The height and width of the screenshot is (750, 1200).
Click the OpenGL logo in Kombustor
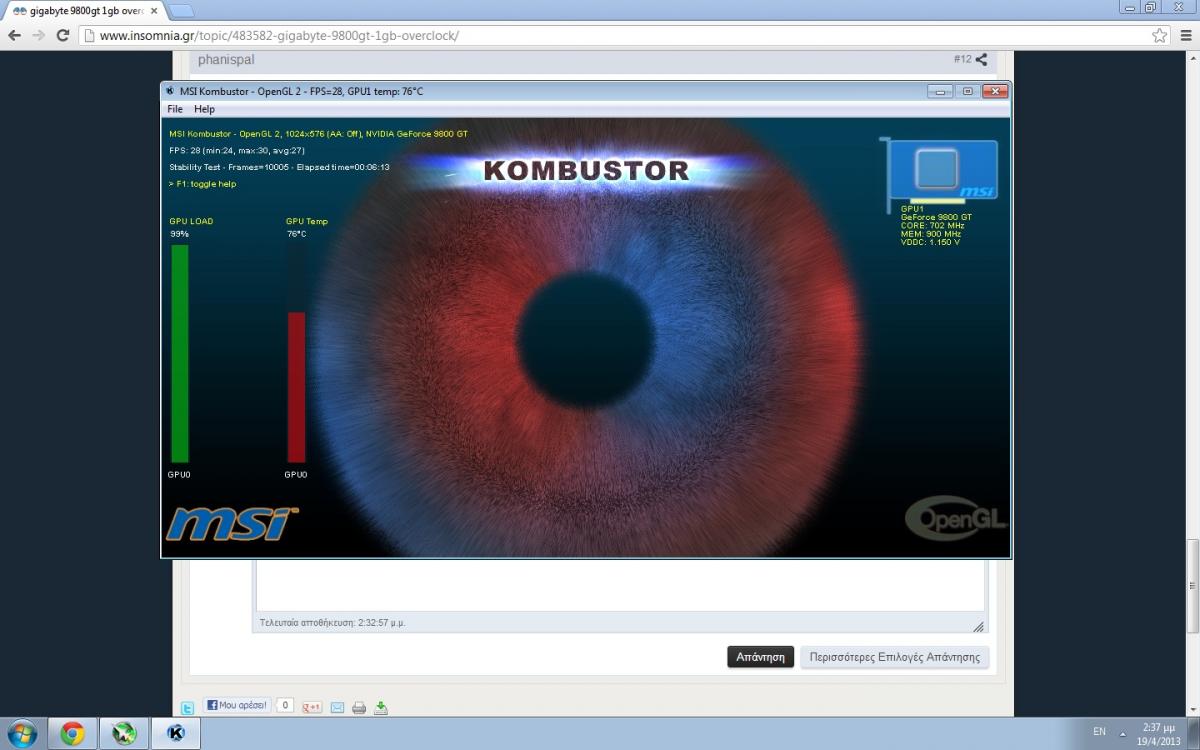(x=955, y=517)
